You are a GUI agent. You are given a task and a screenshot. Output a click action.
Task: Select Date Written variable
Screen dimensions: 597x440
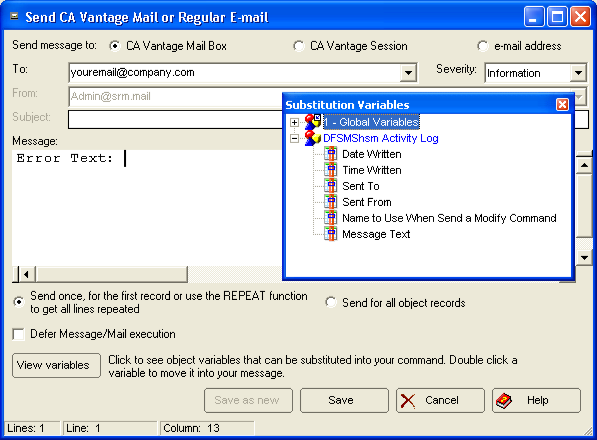(372, 154)
